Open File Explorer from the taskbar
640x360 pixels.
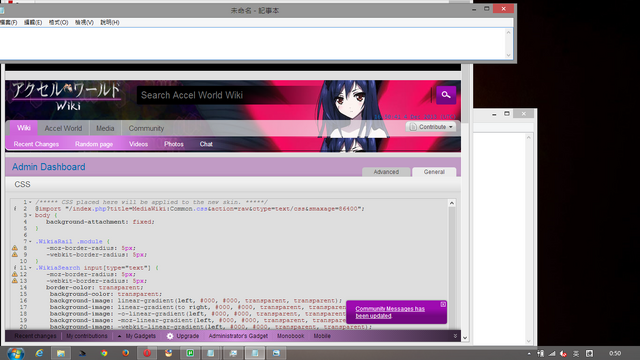(61, 353)
